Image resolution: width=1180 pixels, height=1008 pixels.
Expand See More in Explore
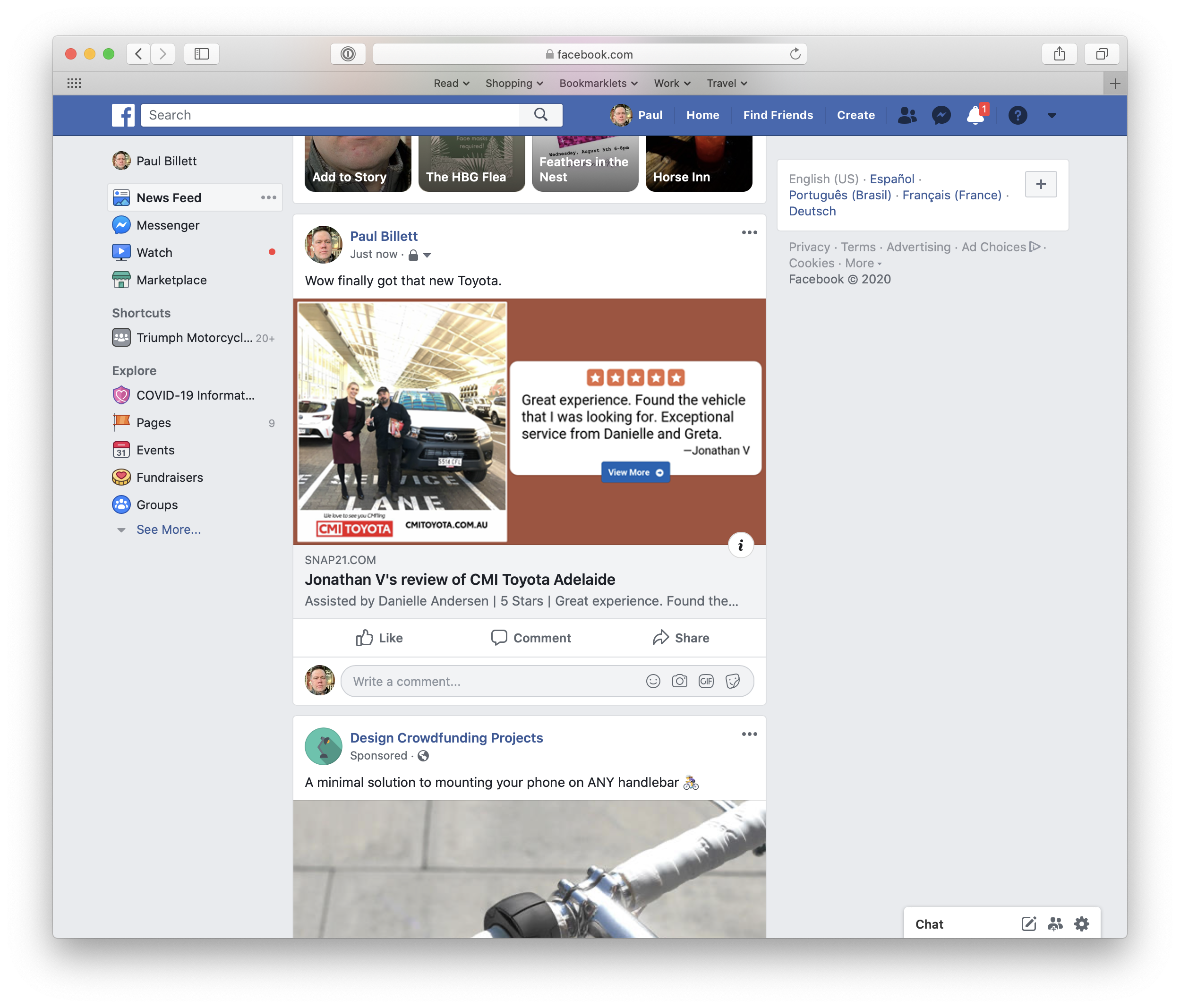point(169,530)
